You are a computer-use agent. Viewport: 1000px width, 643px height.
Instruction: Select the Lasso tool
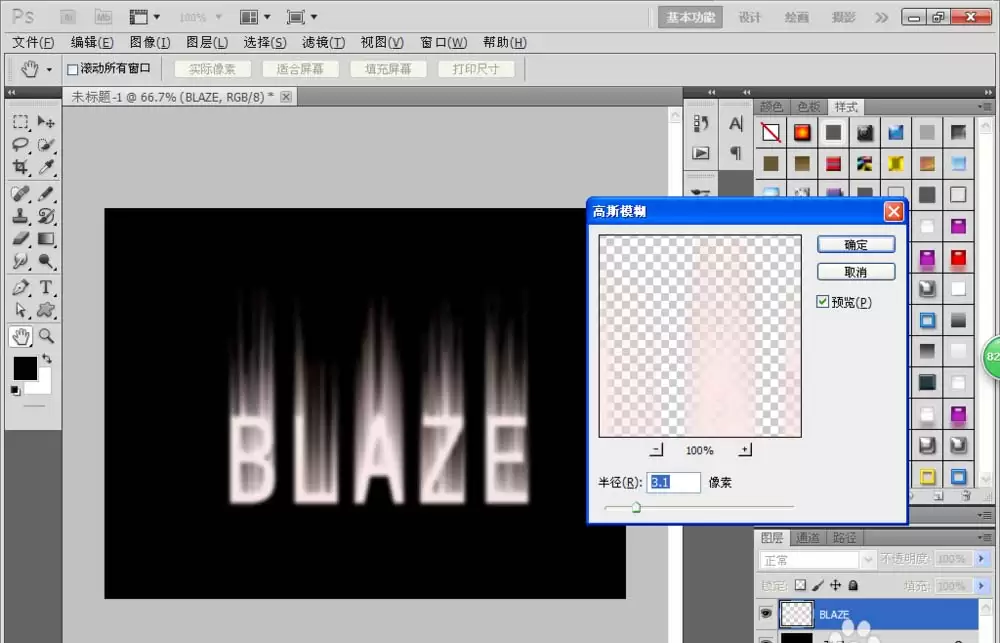[x=20, y=145]
